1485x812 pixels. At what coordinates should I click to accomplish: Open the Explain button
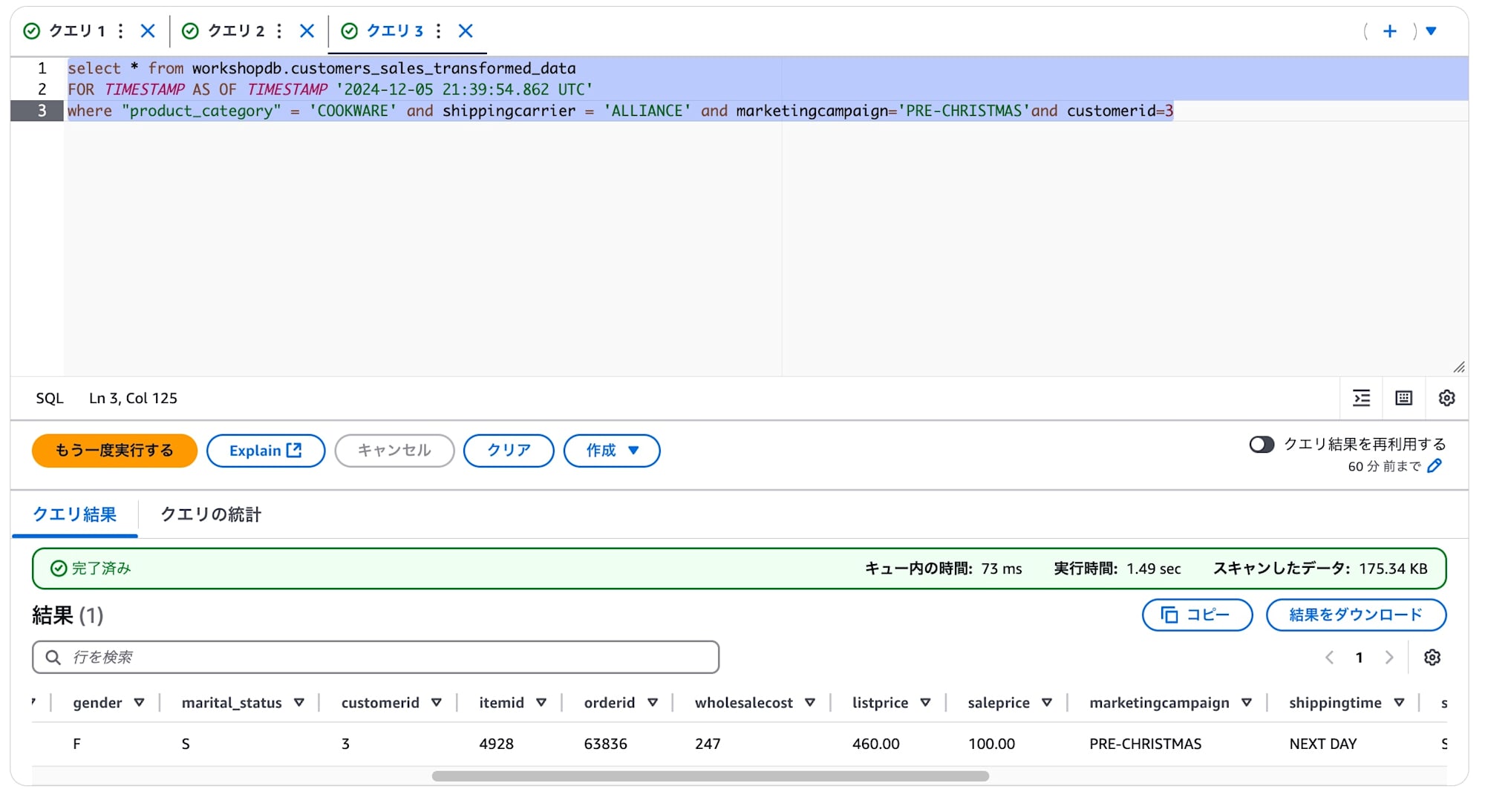pos(265,451)
